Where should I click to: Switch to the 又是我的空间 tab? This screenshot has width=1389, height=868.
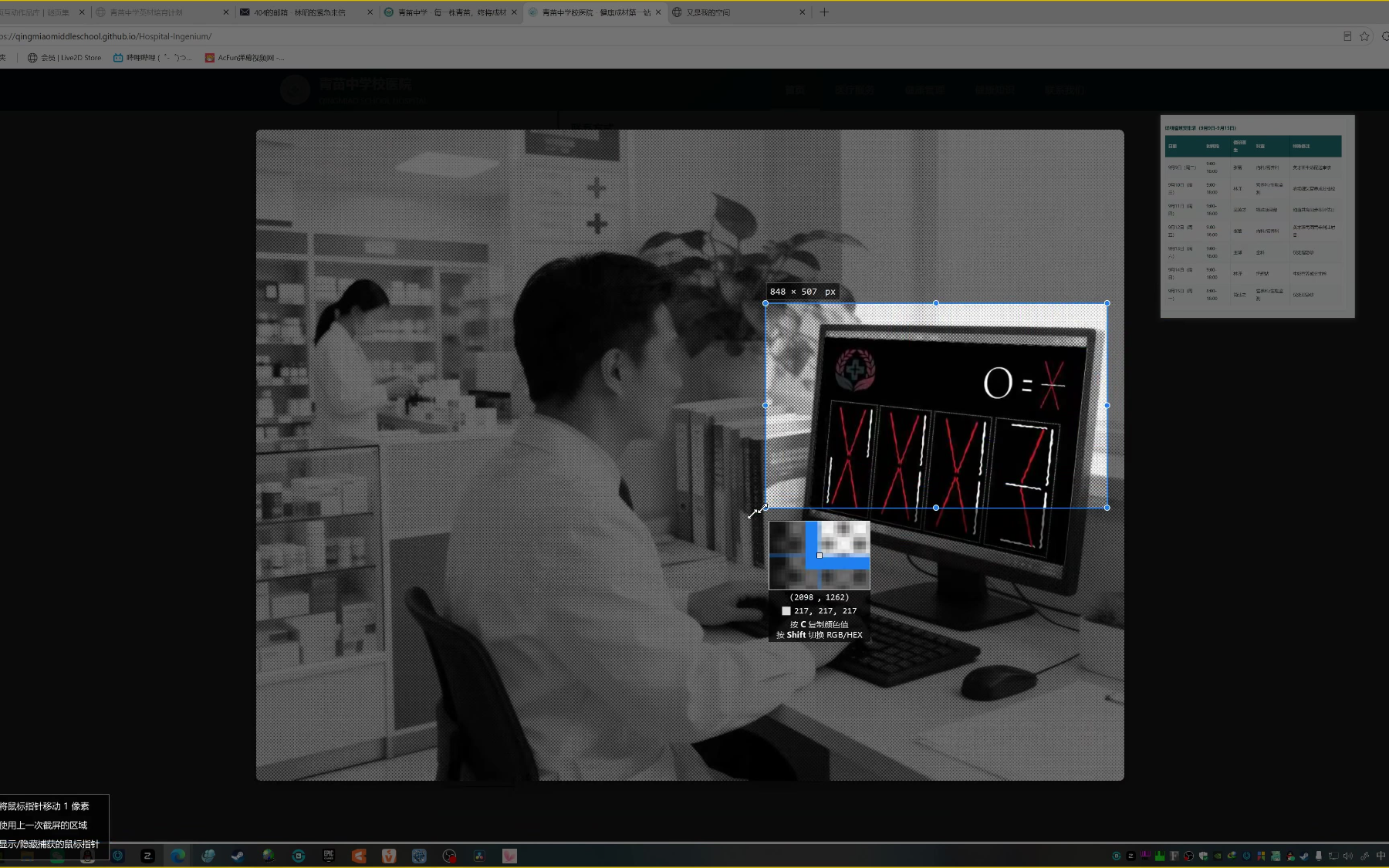coord(738,12)
